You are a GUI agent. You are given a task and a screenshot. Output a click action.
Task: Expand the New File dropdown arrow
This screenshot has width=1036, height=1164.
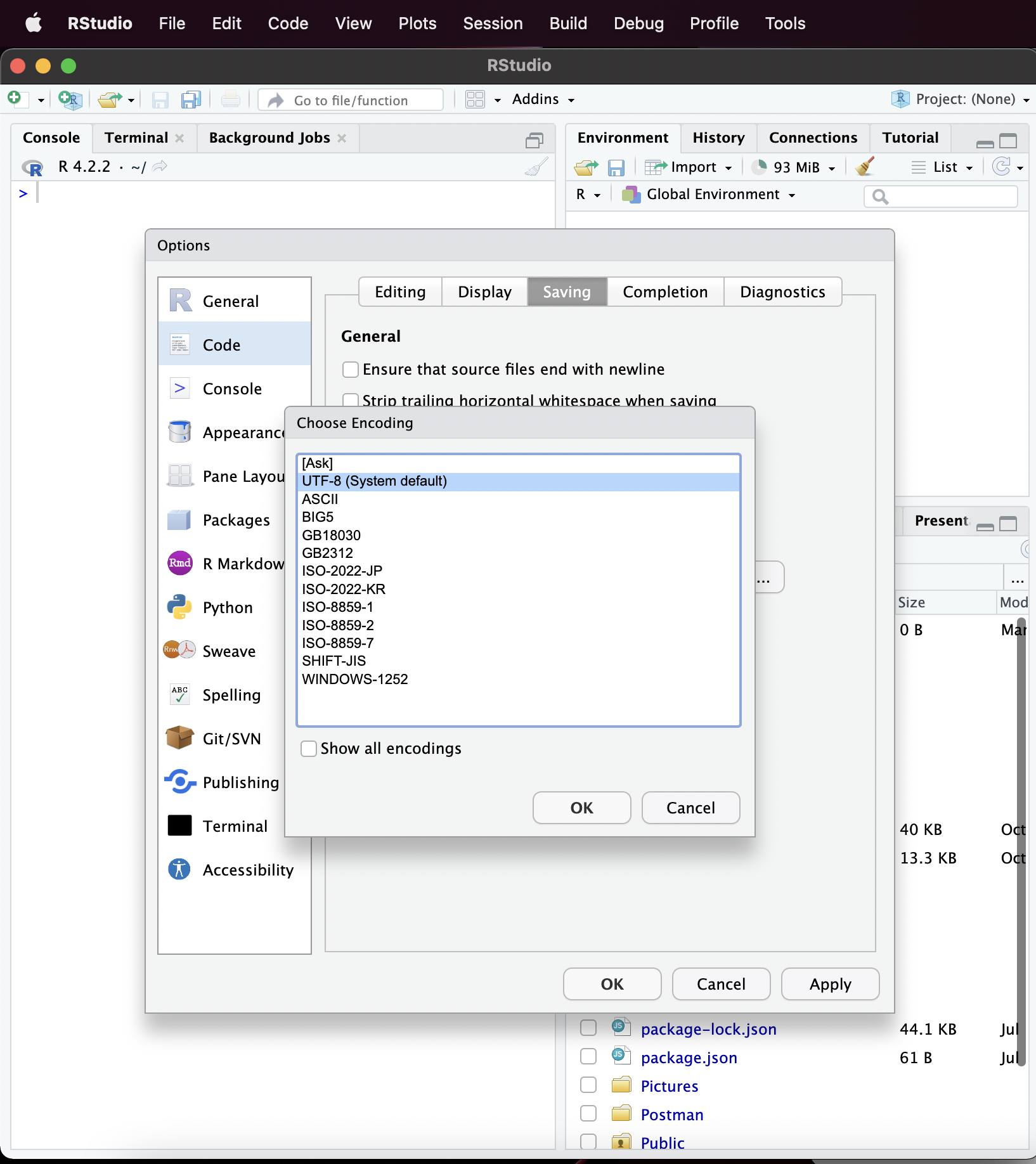click(41, 100)
